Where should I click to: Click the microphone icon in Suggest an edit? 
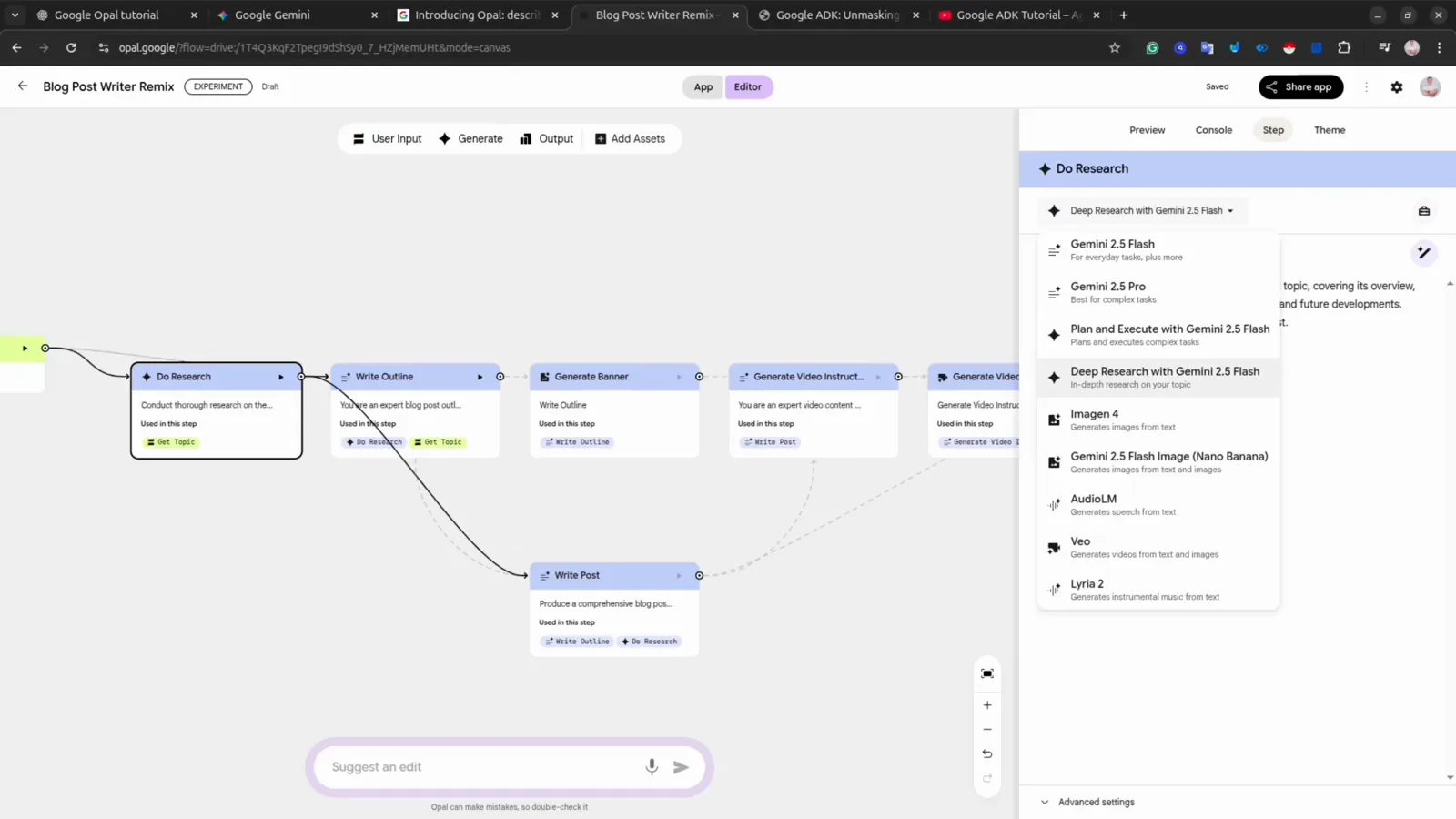pyautogui.click(x=652, y=767)
